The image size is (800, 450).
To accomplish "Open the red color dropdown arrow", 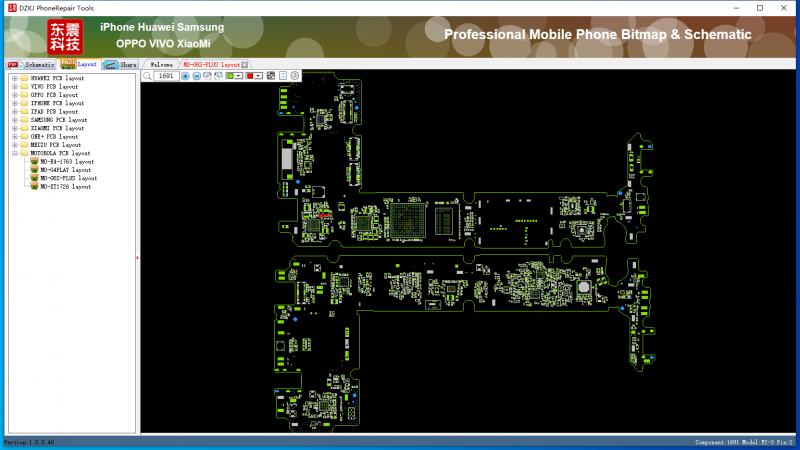I will point(259,76).
